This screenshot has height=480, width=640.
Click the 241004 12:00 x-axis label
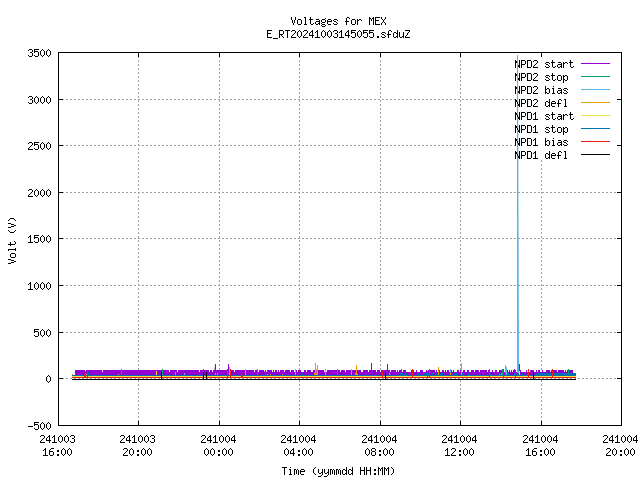(x=459, y=446)
